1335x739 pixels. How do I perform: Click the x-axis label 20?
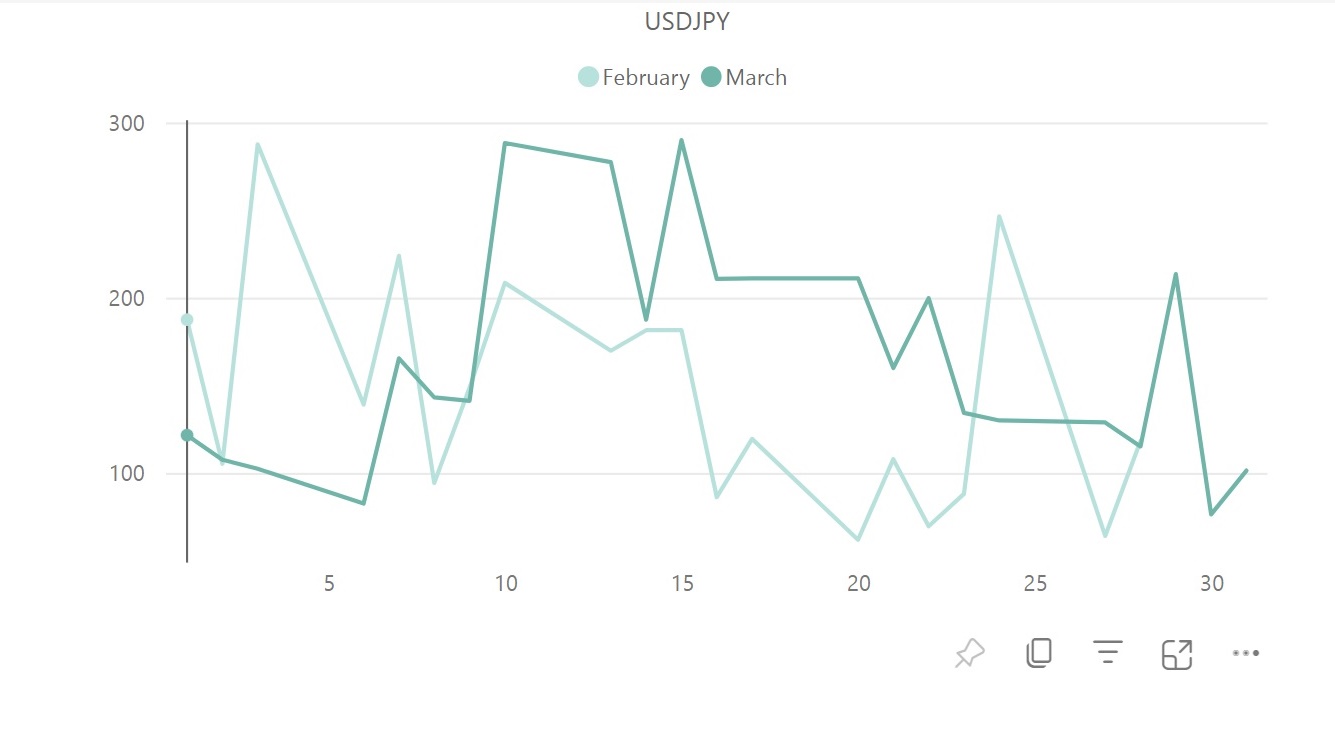coord(859,584)
